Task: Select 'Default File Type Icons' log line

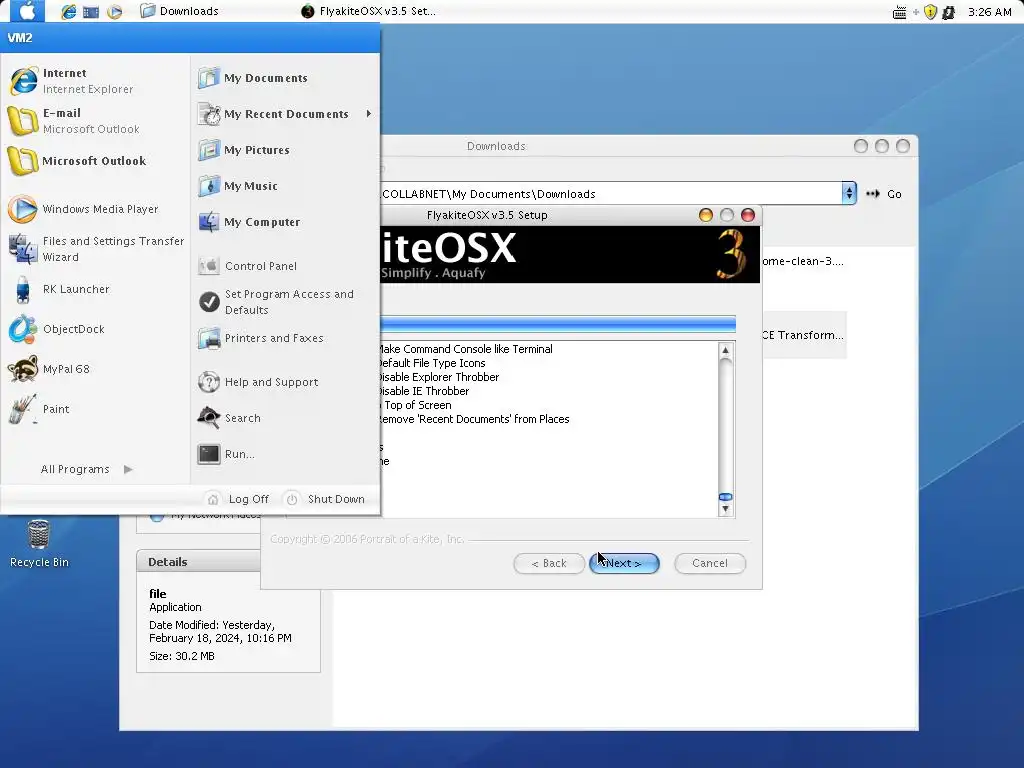Action: point(432,363)
